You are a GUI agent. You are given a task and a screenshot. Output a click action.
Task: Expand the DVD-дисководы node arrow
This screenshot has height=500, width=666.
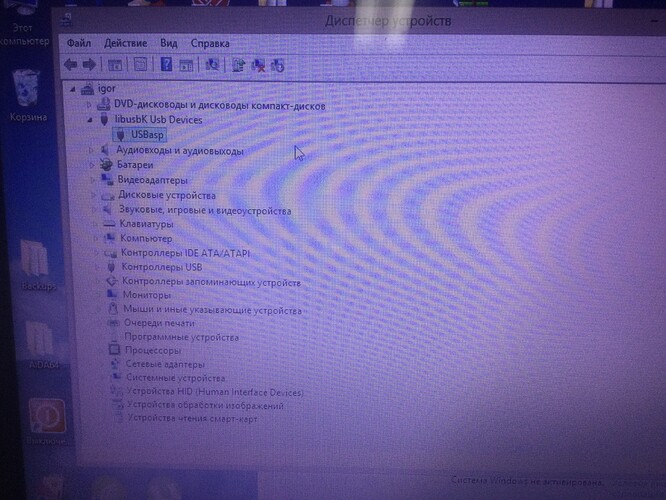(88, 105)
